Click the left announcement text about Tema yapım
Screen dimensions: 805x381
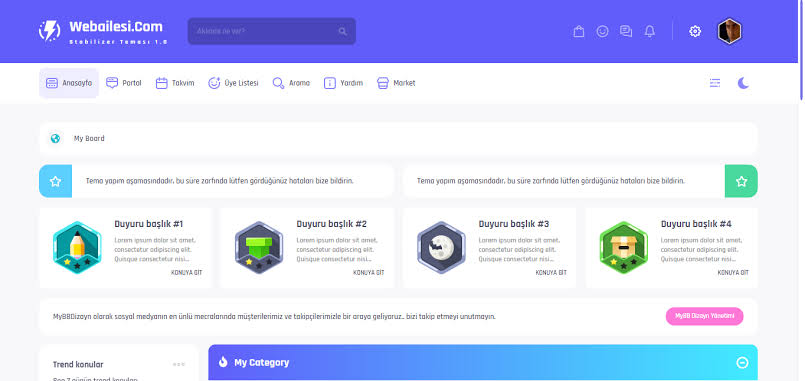point(219,181)
